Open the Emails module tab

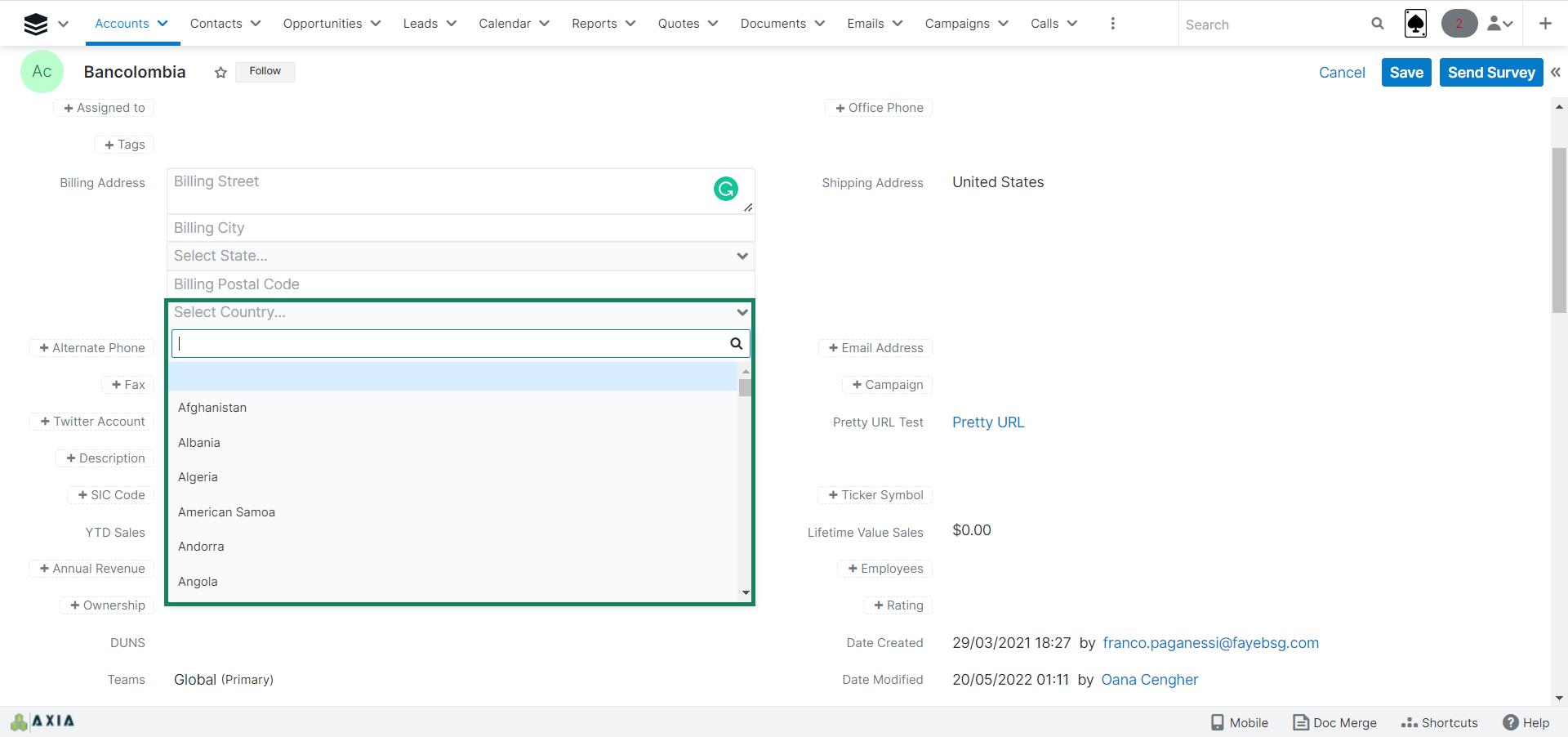pyautogui.click(x=865, y=24)
